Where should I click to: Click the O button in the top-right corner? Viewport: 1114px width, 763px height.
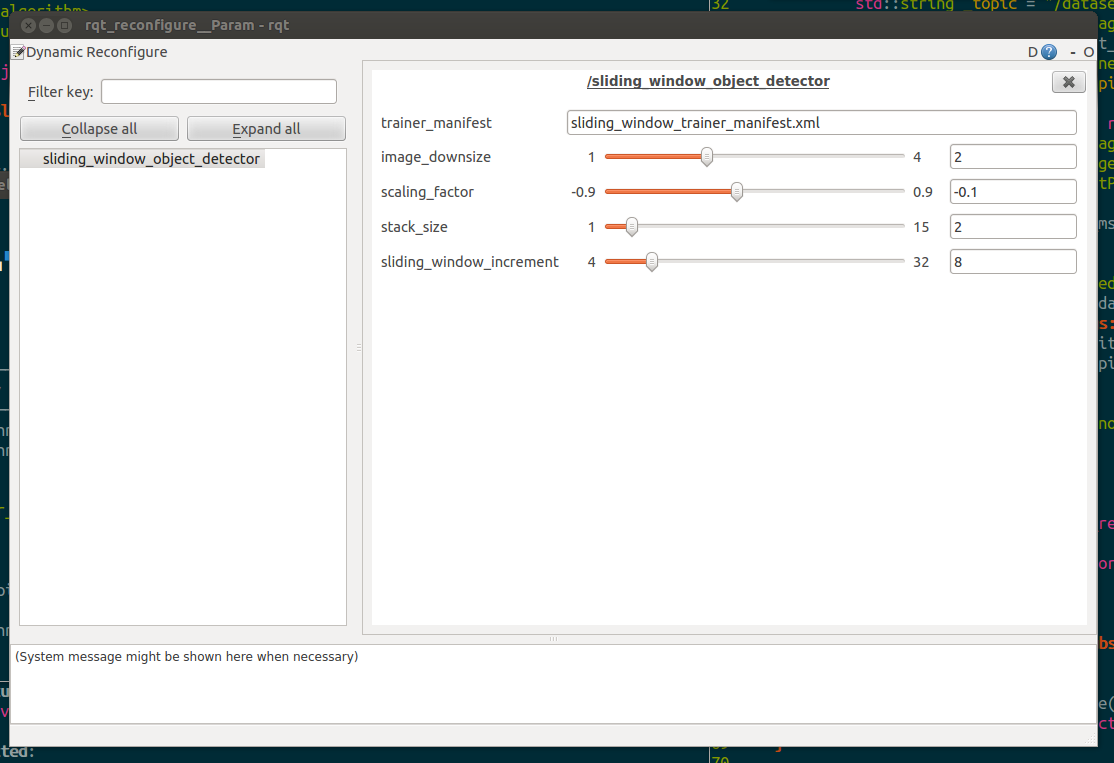(x=1088, y=52)
